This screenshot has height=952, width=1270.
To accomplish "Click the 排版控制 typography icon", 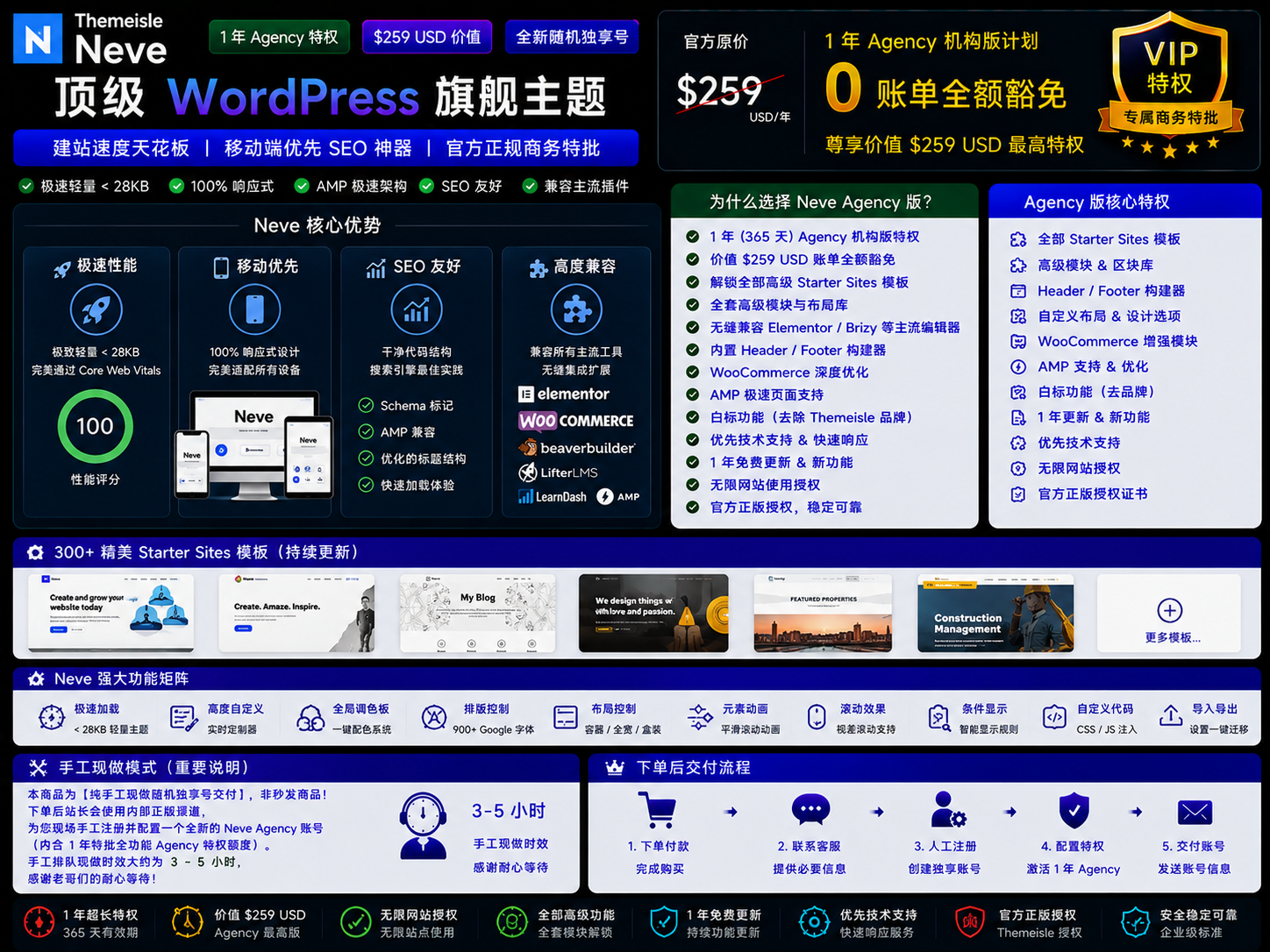I will click(433, 718).
